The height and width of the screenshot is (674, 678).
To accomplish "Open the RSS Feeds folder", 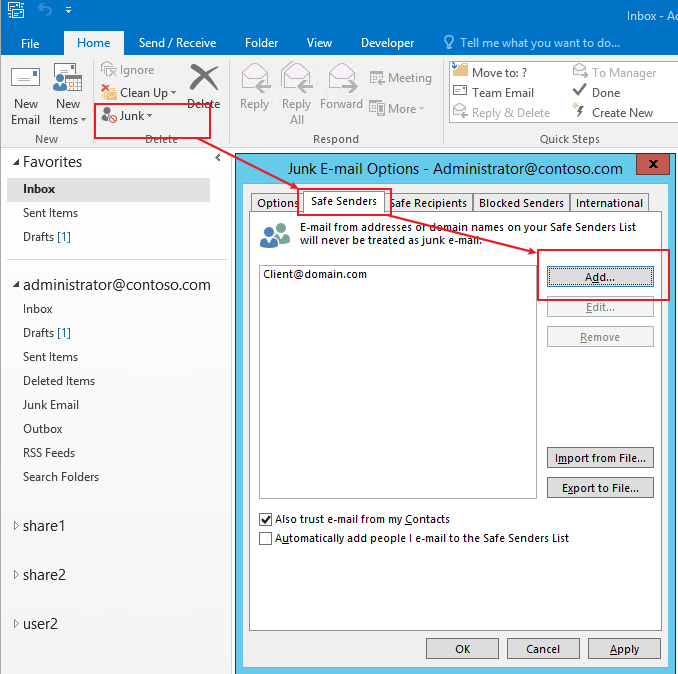I will pyautogui.click(x=49, y=453).
